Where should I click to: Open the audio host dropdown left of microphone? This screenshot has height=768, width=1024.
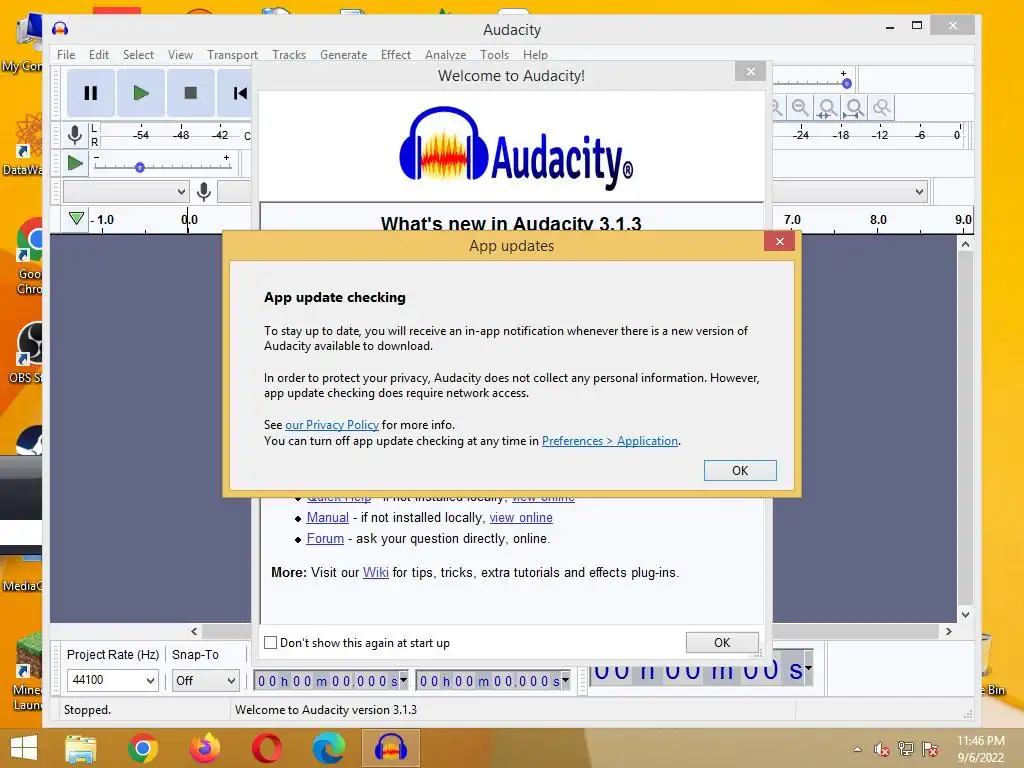coord(126,192)
